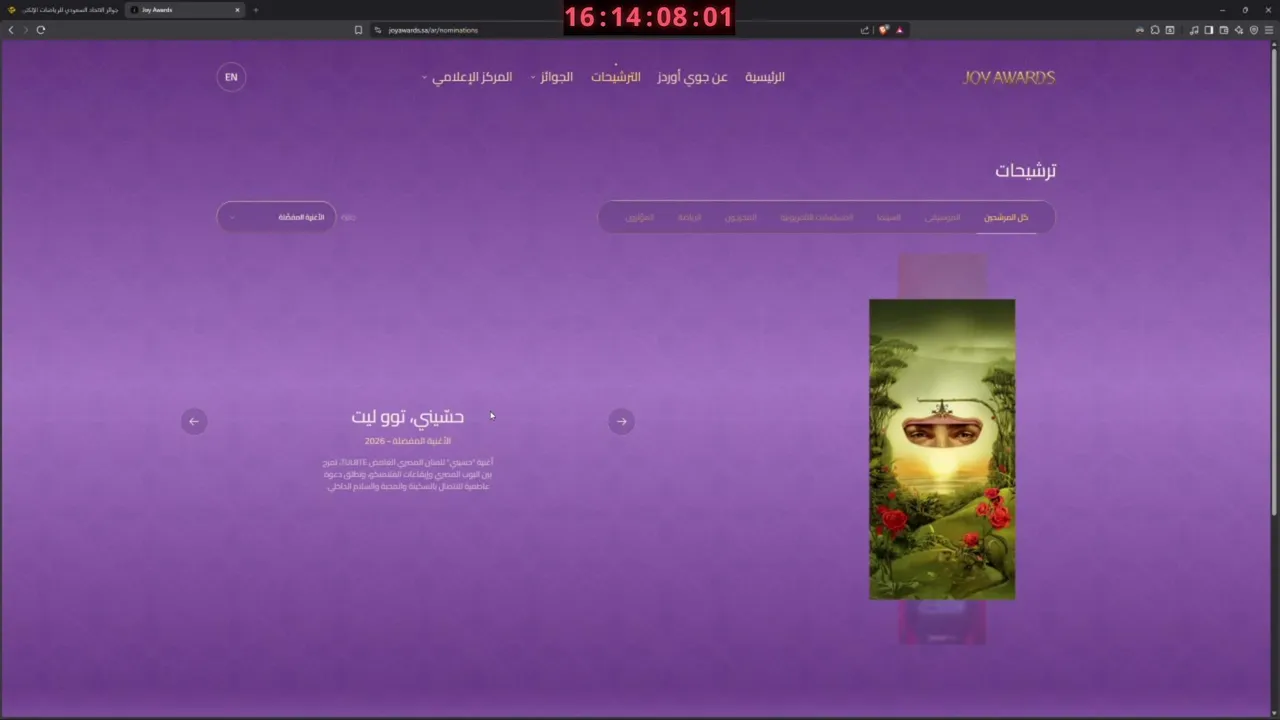Image resolution: width=1280 pixels, height=720 pixels.
Task: Click the nominee title حشيني، توو ليت
Action: (408, 417)
